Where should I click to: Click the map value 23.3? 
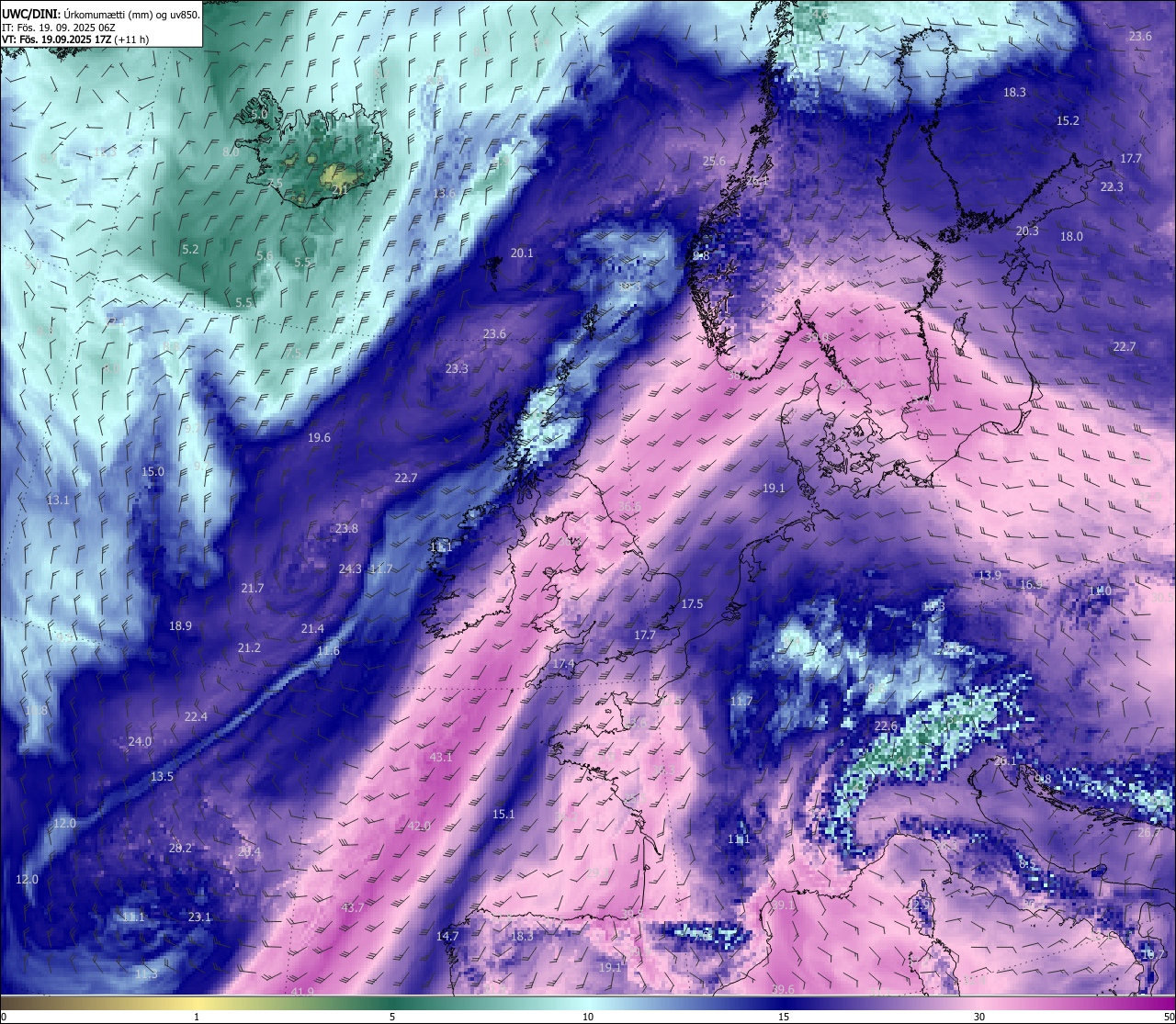pos(457,369)
